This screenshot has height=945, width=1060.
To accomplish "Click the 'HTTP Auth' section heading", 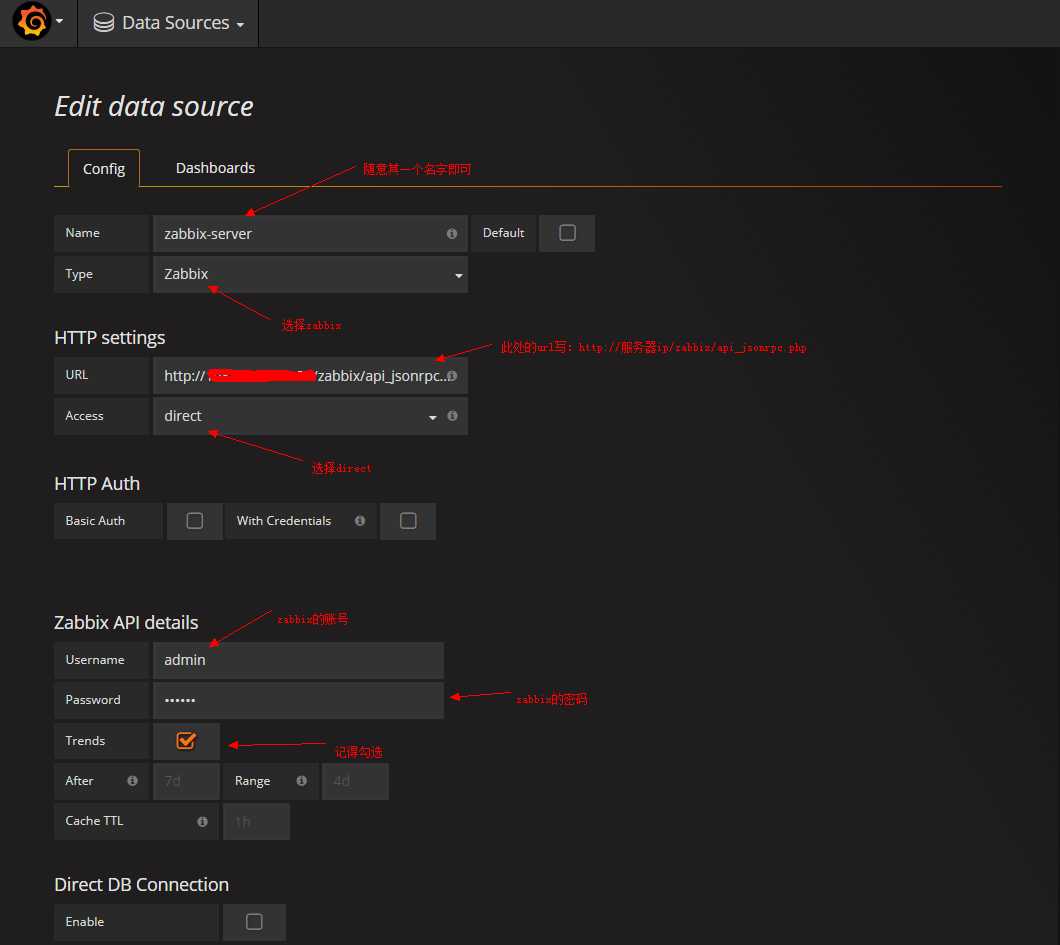I will (x=97, y=483).
